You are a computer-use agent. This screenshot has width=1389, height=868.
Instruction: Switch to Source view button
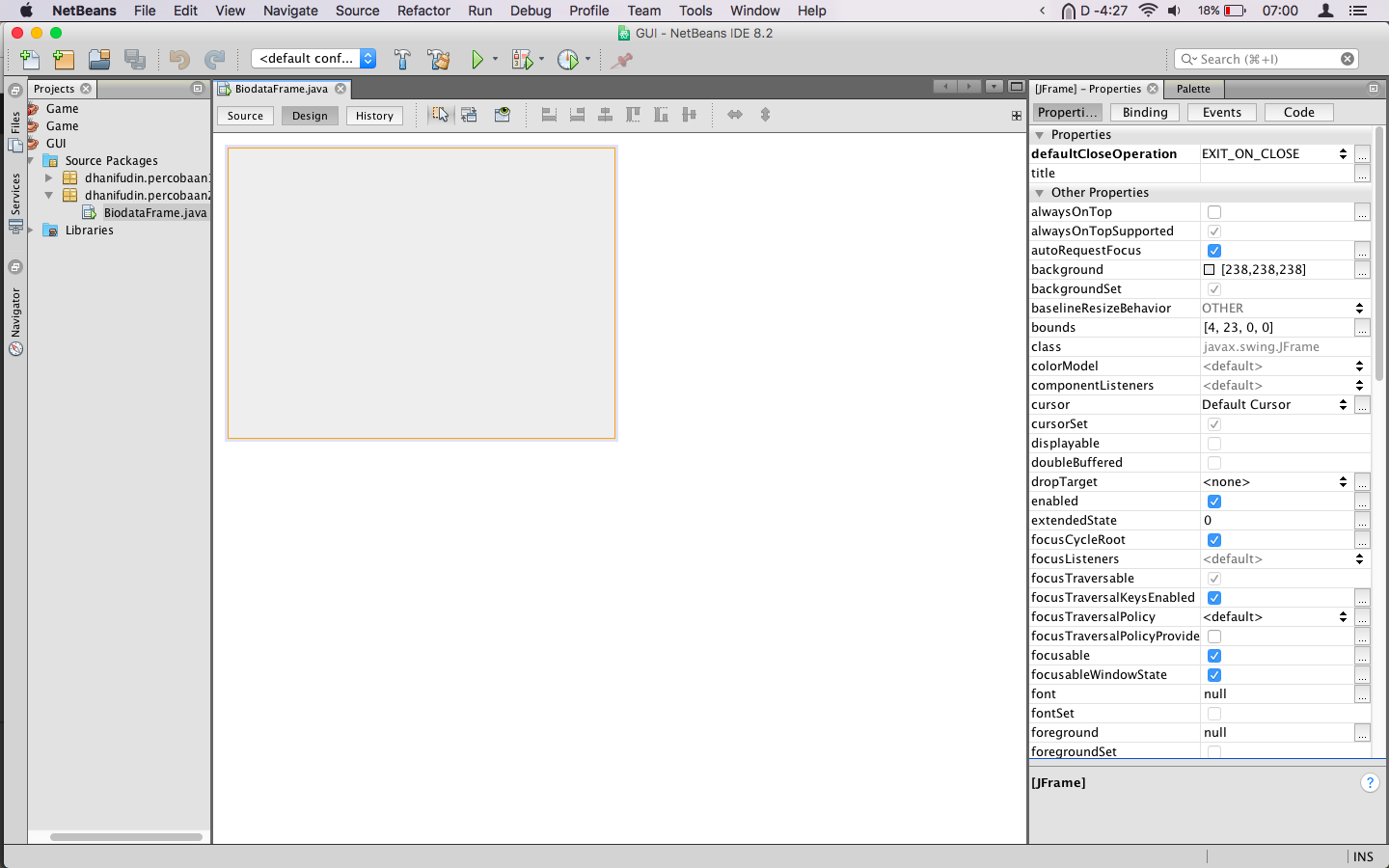click(x=245, y=116)
